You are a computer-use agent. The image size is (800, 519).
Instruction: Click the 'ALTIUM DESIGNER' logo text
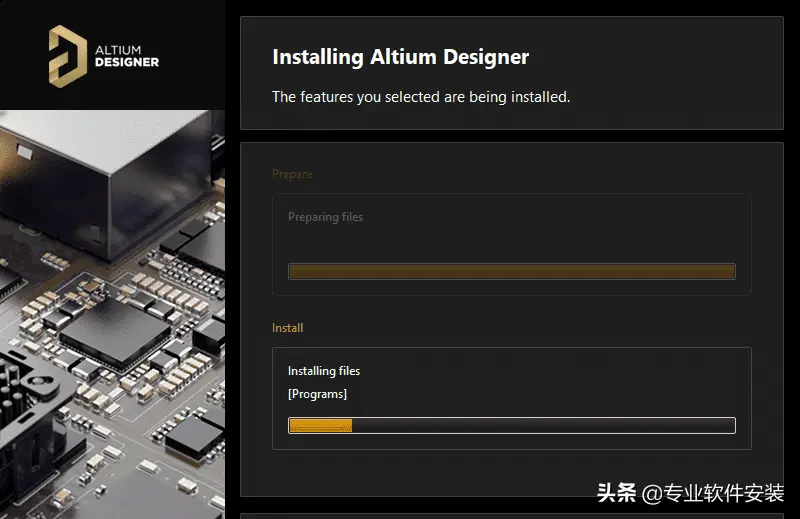(x=127, y=56)
